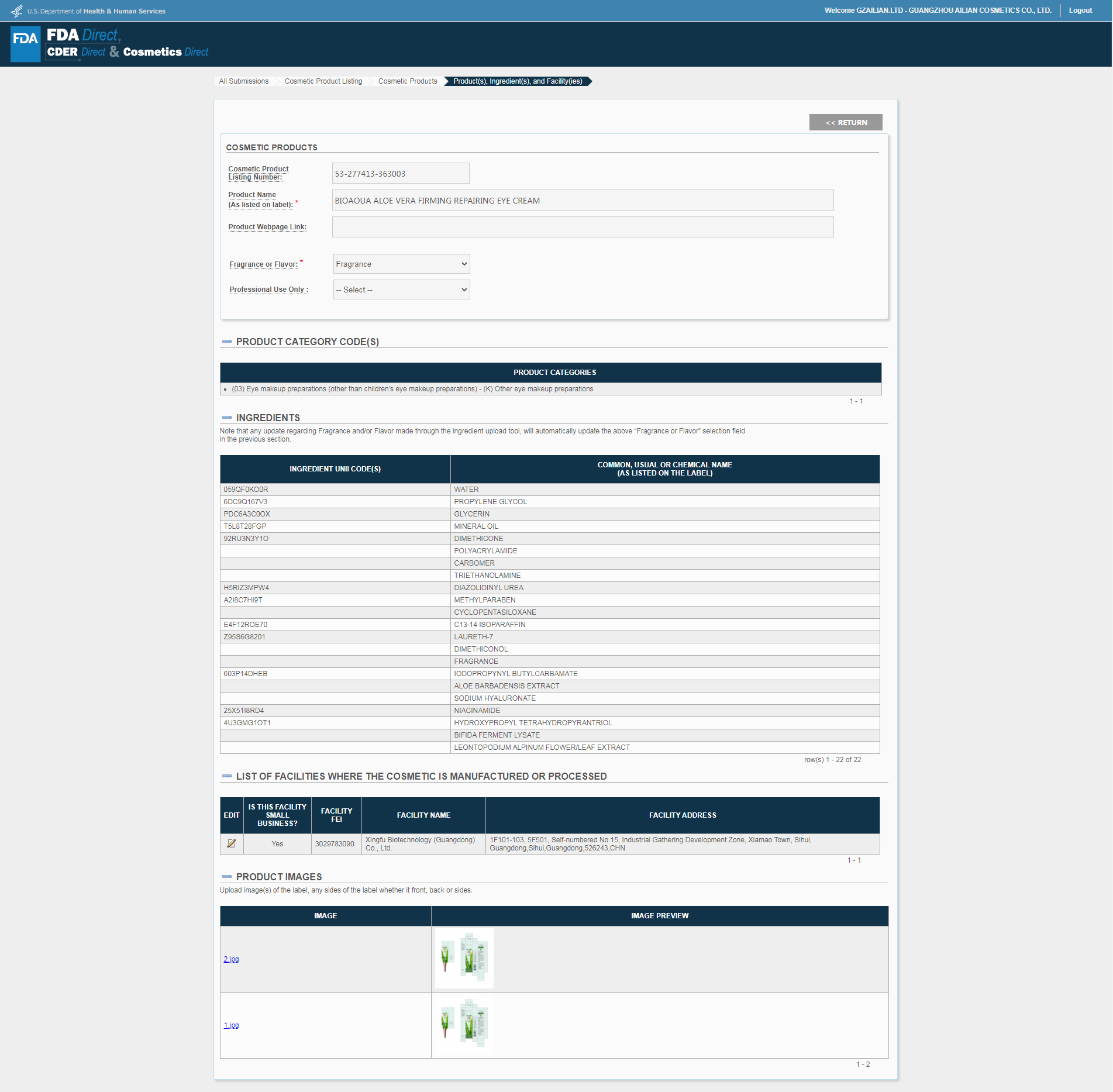
Task: Open the Professional Use Only dropdown
Action: point(401,290)
